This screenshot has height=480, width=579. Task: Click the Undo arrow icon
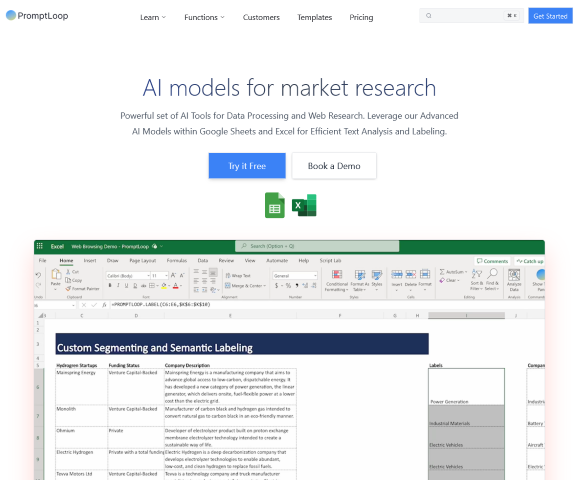[38, 275]
